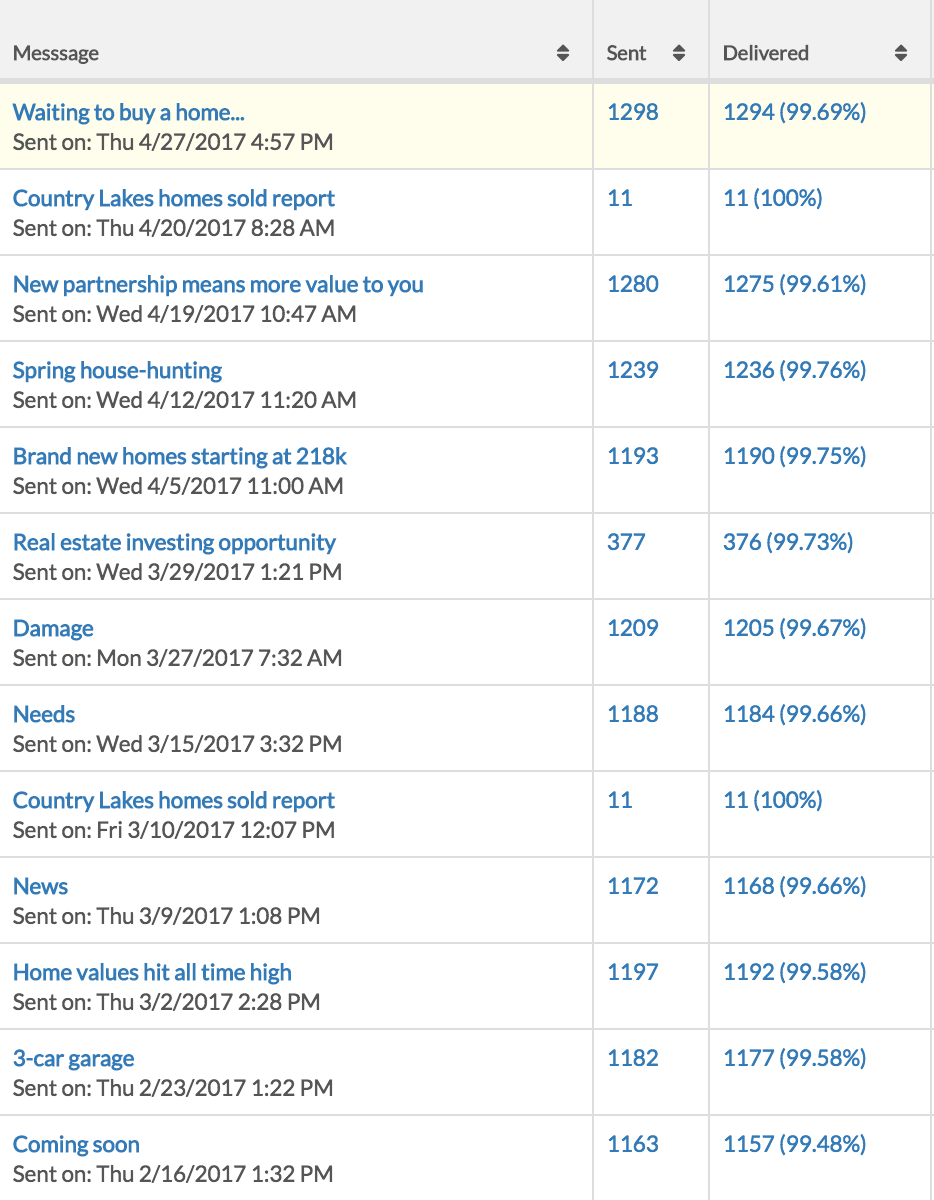Open the 'Needs' message
Screen dimensions: 934x1200
tap(44, 714)
